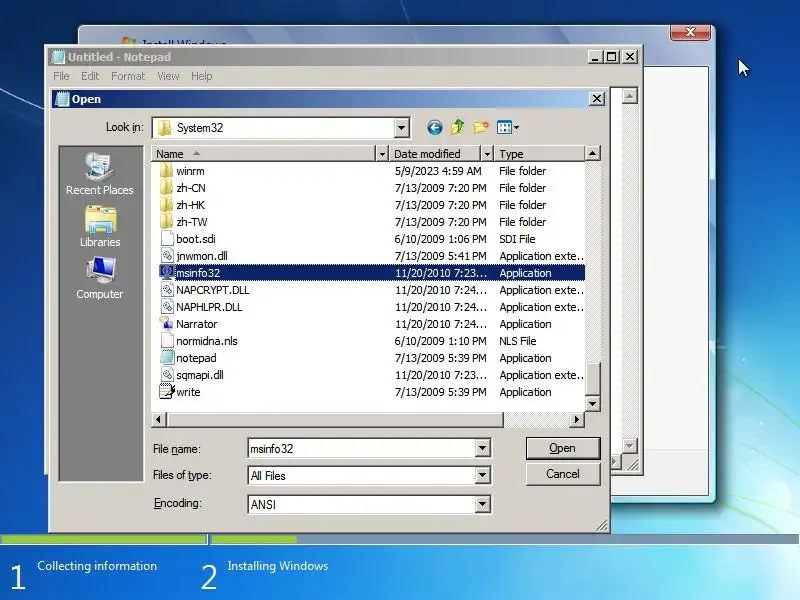The image size is (800, 600).
Task: Select the jnwmon.dll file icon
Action: tap(167, 256)
